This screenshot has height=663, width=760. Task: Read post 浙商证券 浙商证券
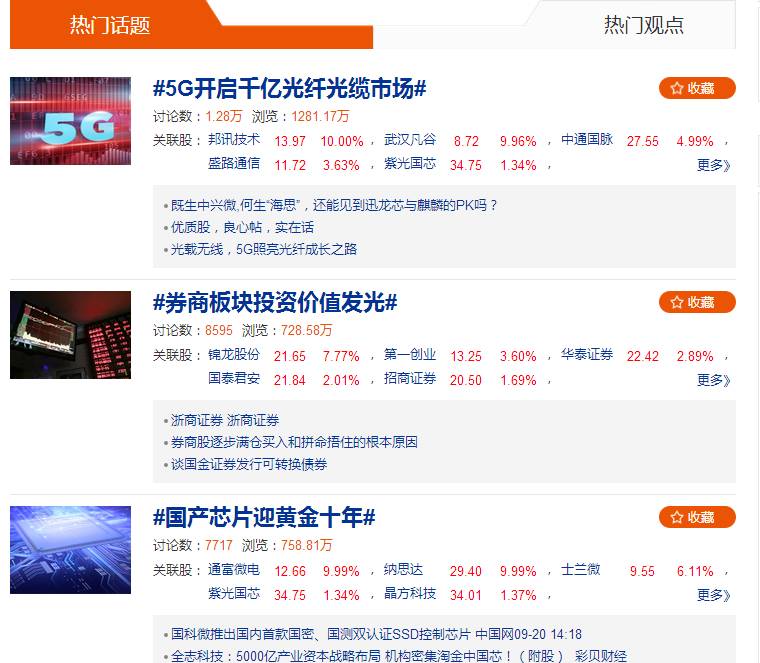click(225, 420)
